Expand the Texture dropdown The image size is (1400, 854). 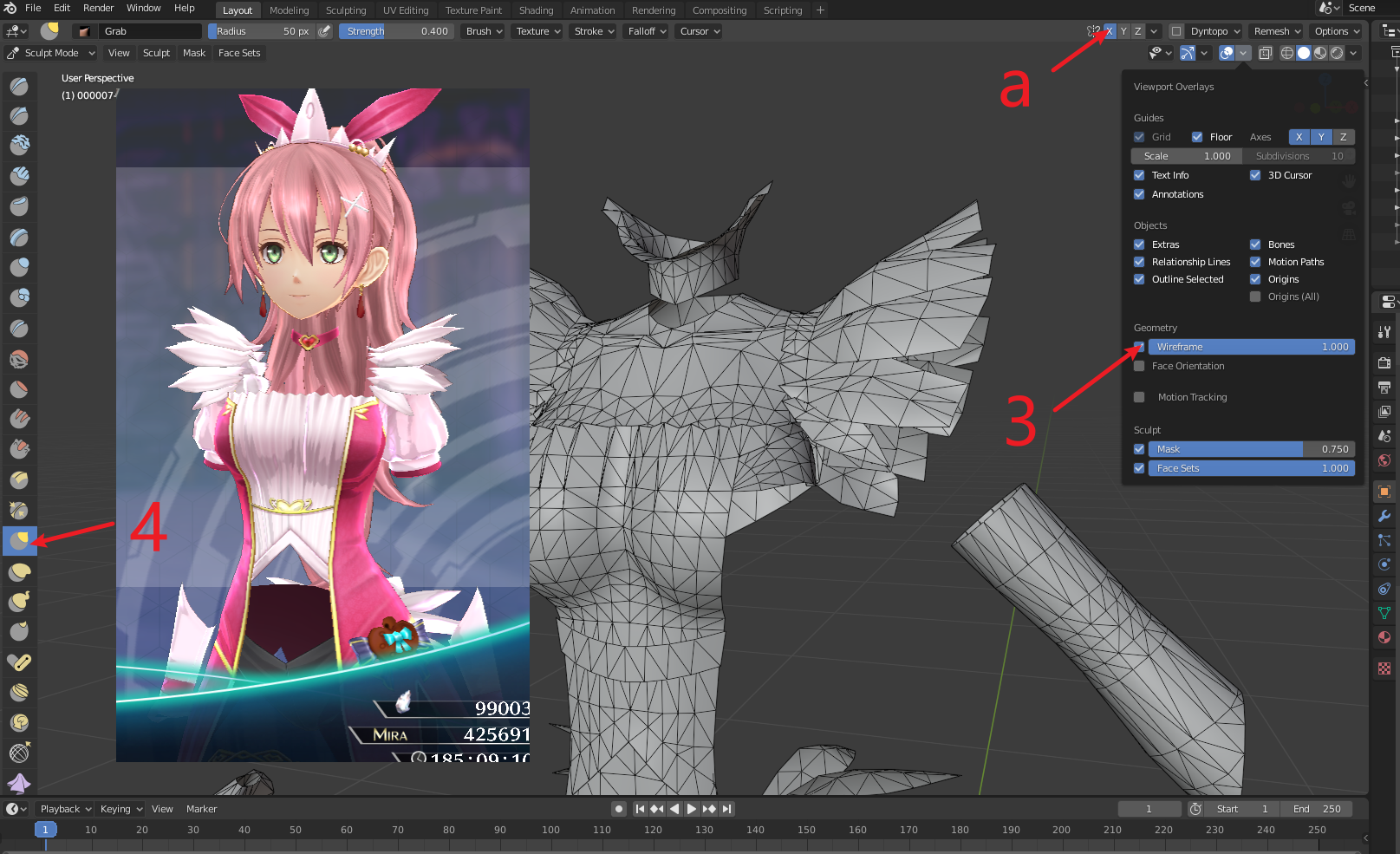pyautogui.click(x=538, y=31)
